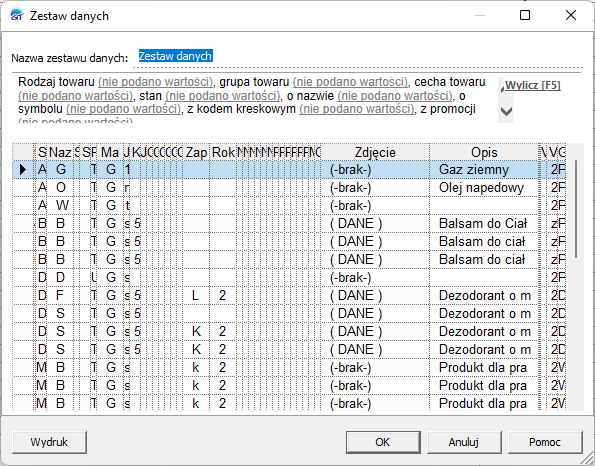The height and width of the screenshot is (466, 595).
Task: Open grupa towaru filter value link
Action: click(x=350, y=82)
